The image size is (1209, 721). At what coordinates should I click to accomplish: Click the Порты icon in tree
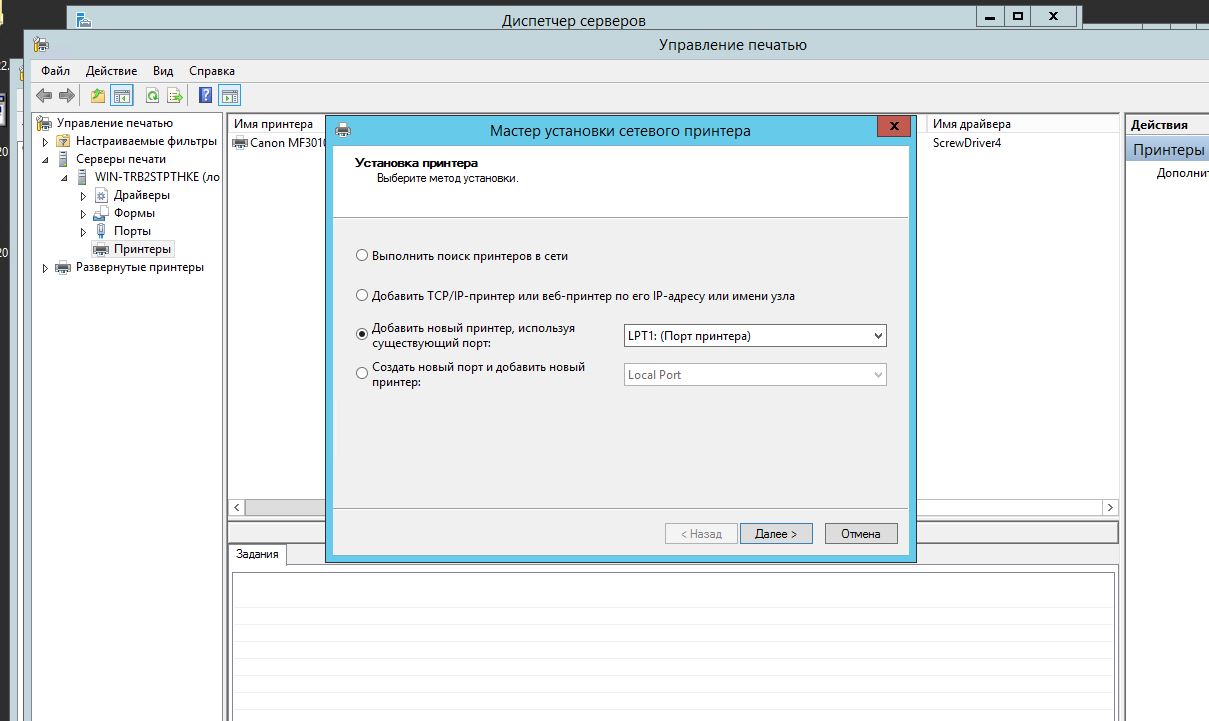pos(101,231)
